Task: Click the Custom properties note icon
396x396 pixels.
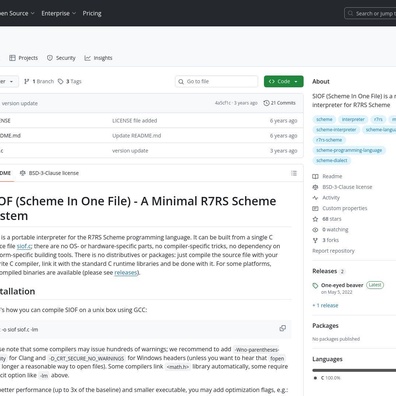Action: (x=315, y=208)
